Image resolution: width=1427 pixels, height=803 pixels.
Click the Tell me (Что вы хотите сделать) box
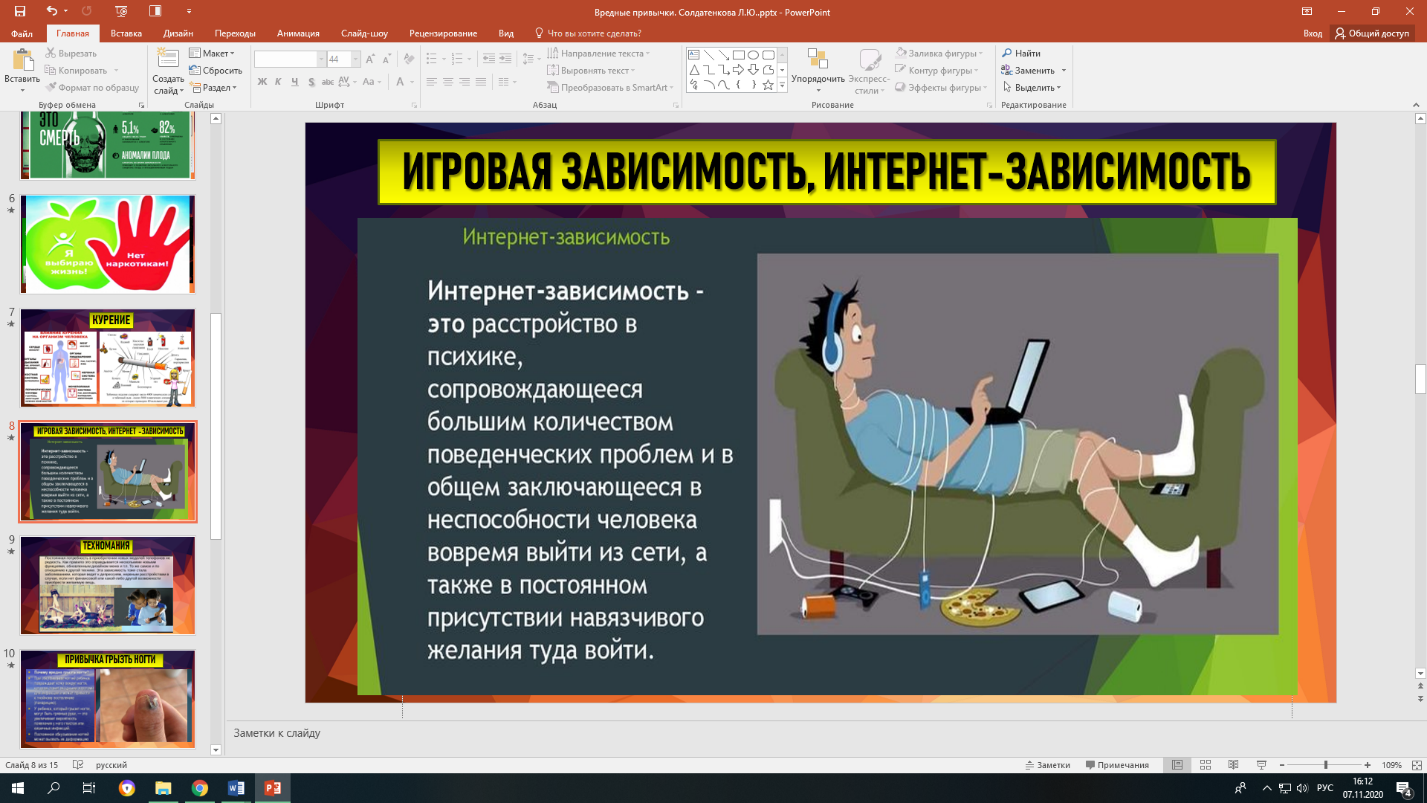[588, 33]
